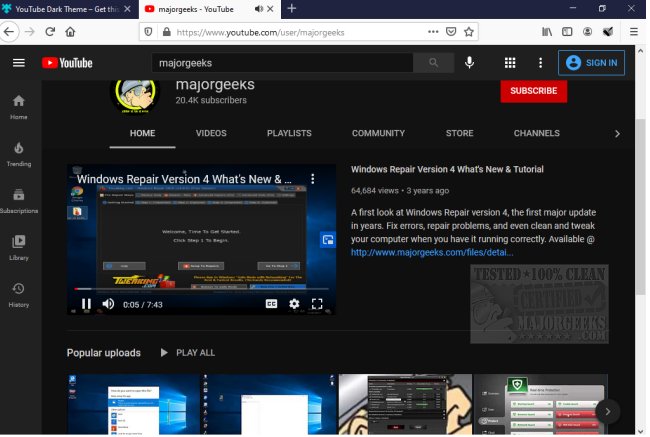Open the first Popular uploads thumbnail

(x=134, y=405)
